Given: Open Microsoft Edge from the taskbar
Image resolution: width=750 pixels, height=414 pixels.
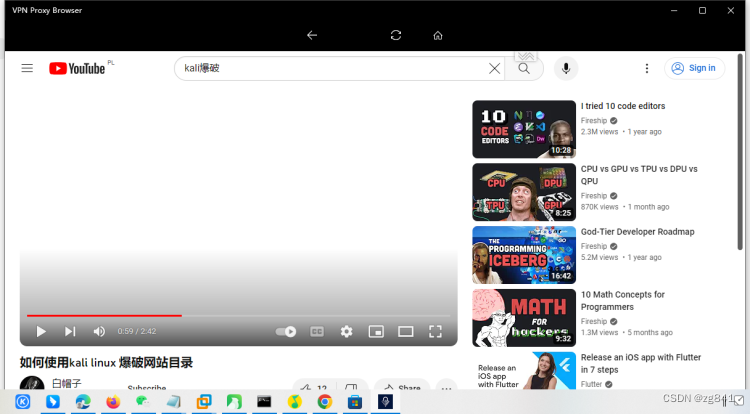Looking at the screenshot, I should point(83,402).
